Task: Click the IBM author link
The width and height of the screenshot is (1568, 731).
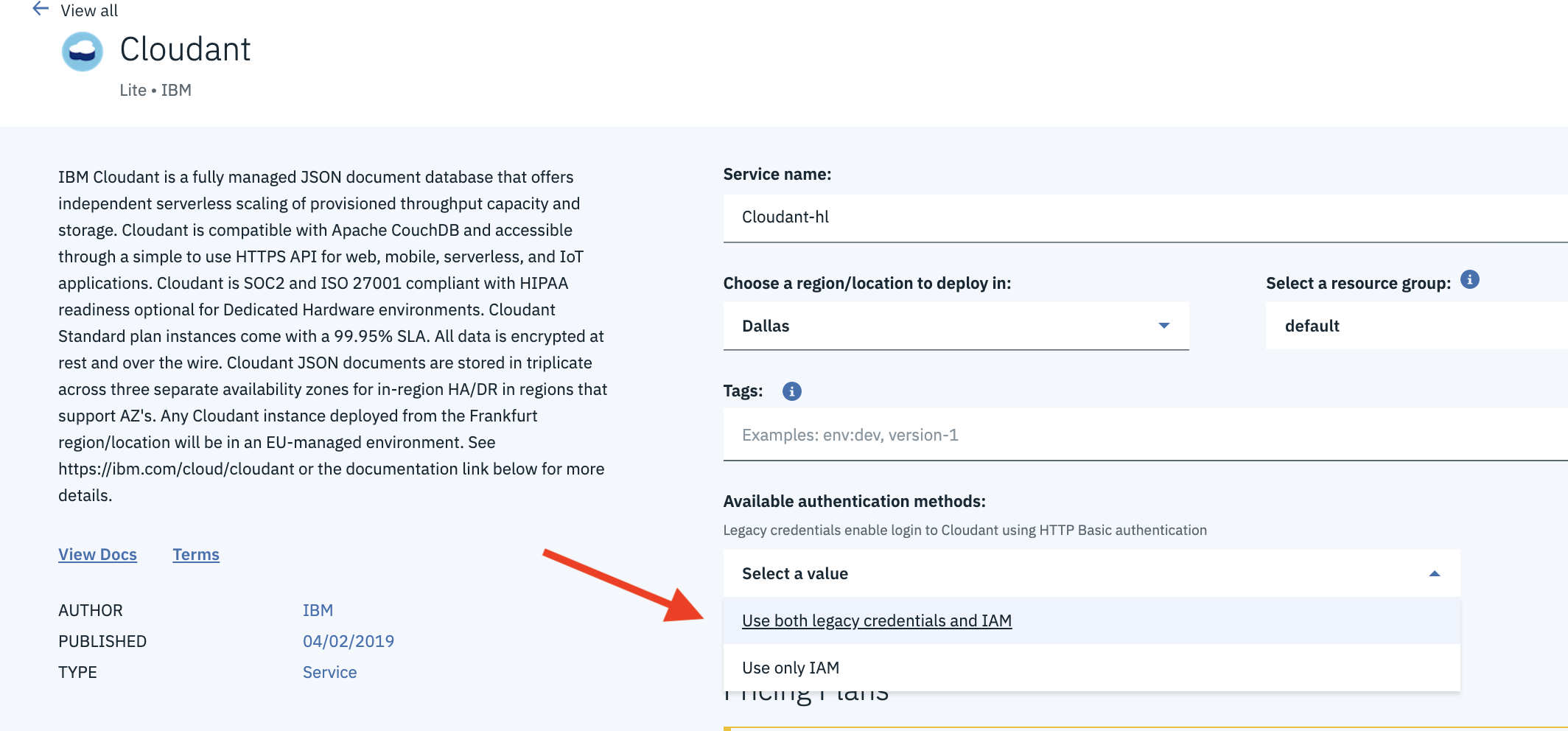Action: pyautogui.click(x=318, y=610)
